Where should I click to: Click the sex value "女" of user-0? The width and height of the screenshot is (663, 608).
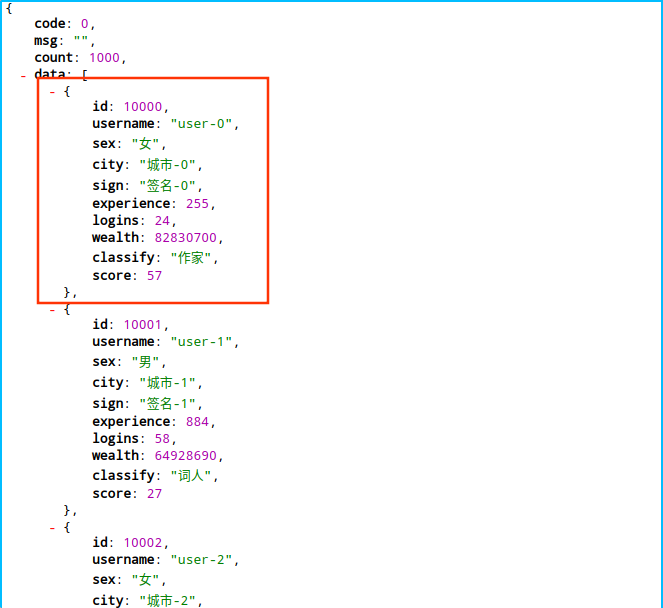(x=145, y=144)
